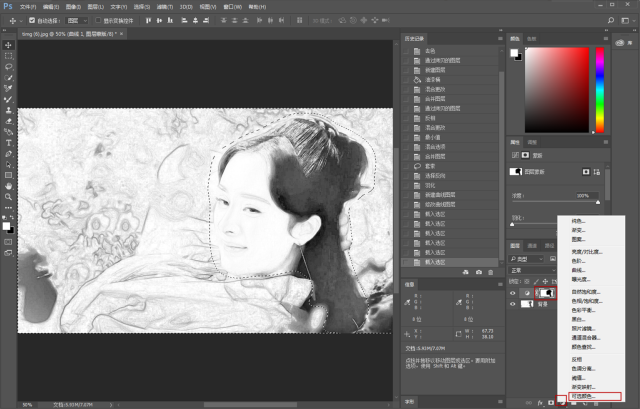Click the Change Screen Mode icon
This screenshot has width=640, height=409.
(8, 253)
